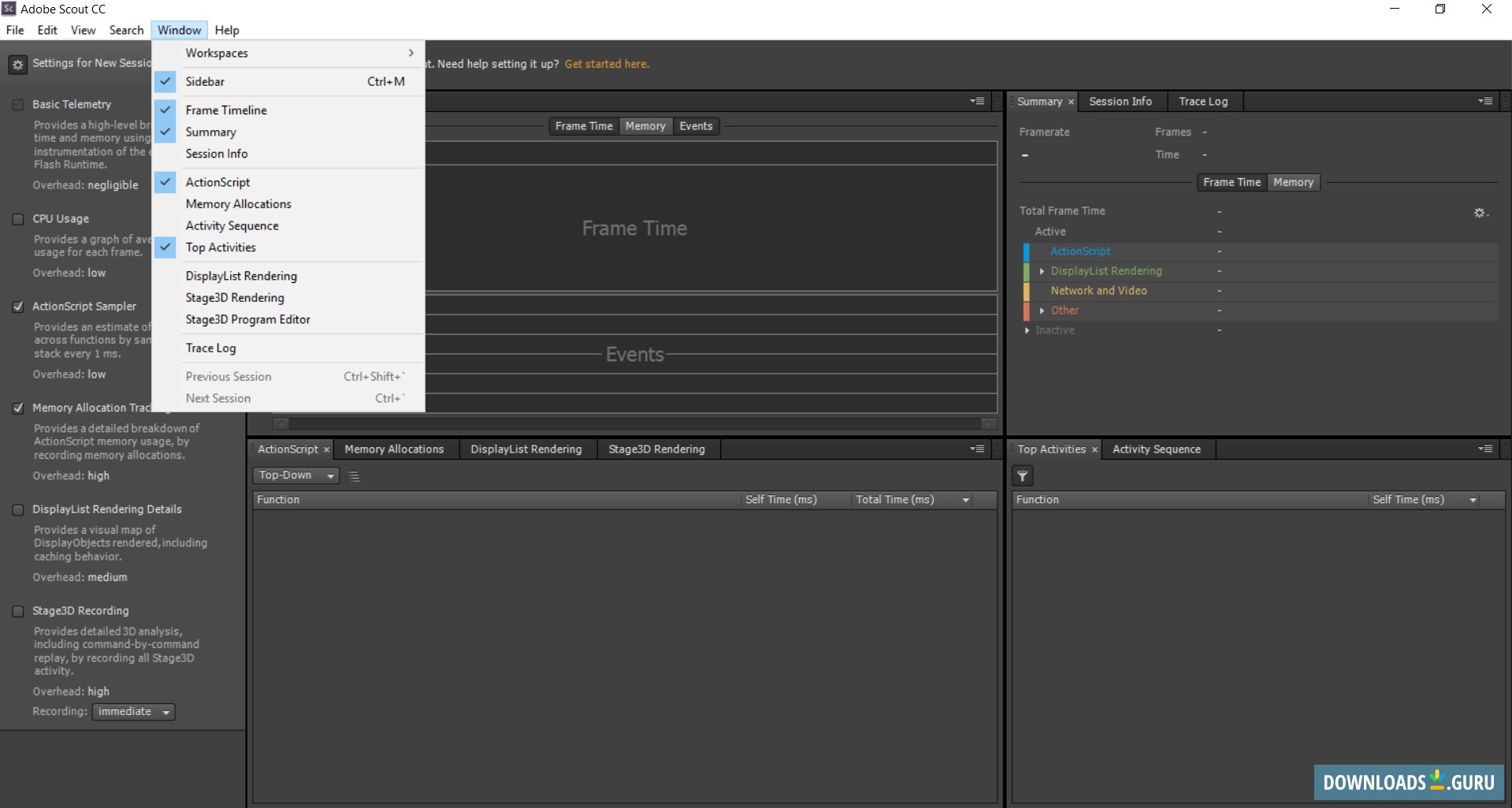
Task: Switch to the Trace Log tab
Action: pyautogui.click(x=1203, y=102)
